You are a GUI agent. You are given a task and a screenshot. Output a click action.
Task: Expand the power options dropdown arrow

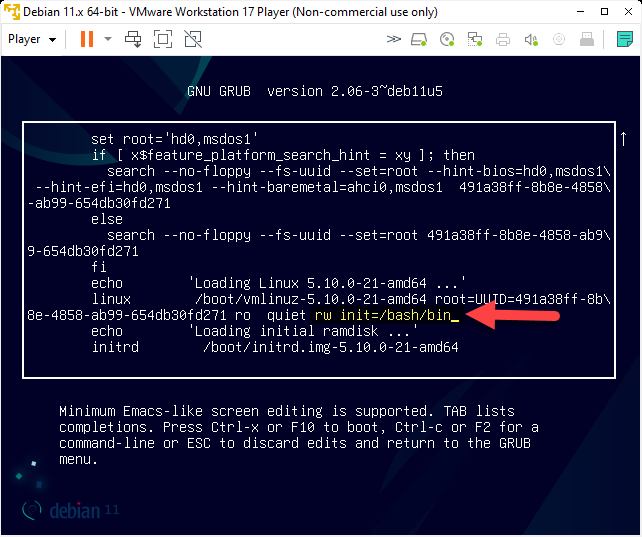click(108, 39)
